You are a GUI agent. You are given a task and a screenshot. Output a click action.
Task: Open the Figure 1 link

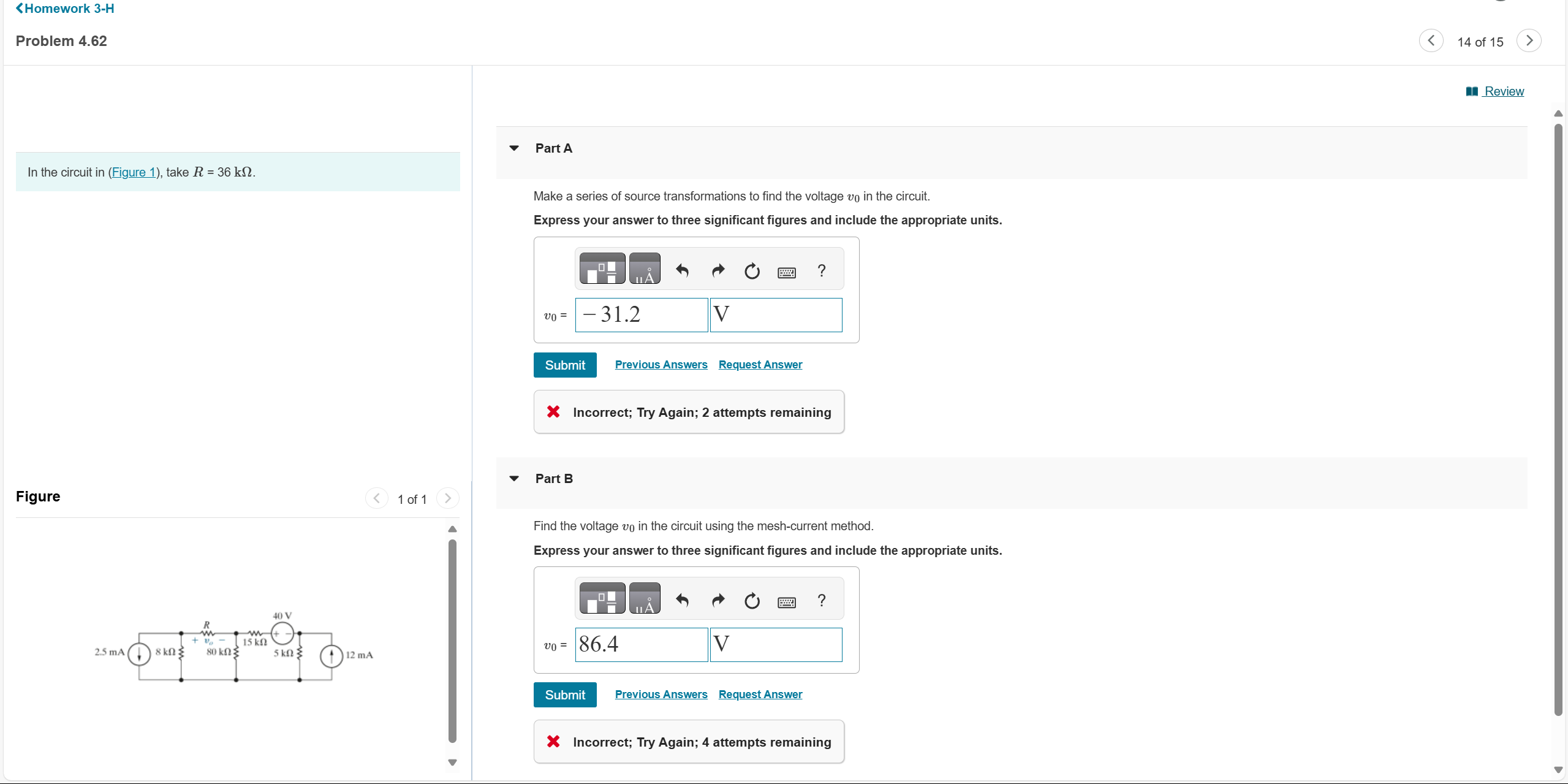click(x=134, y=172)
